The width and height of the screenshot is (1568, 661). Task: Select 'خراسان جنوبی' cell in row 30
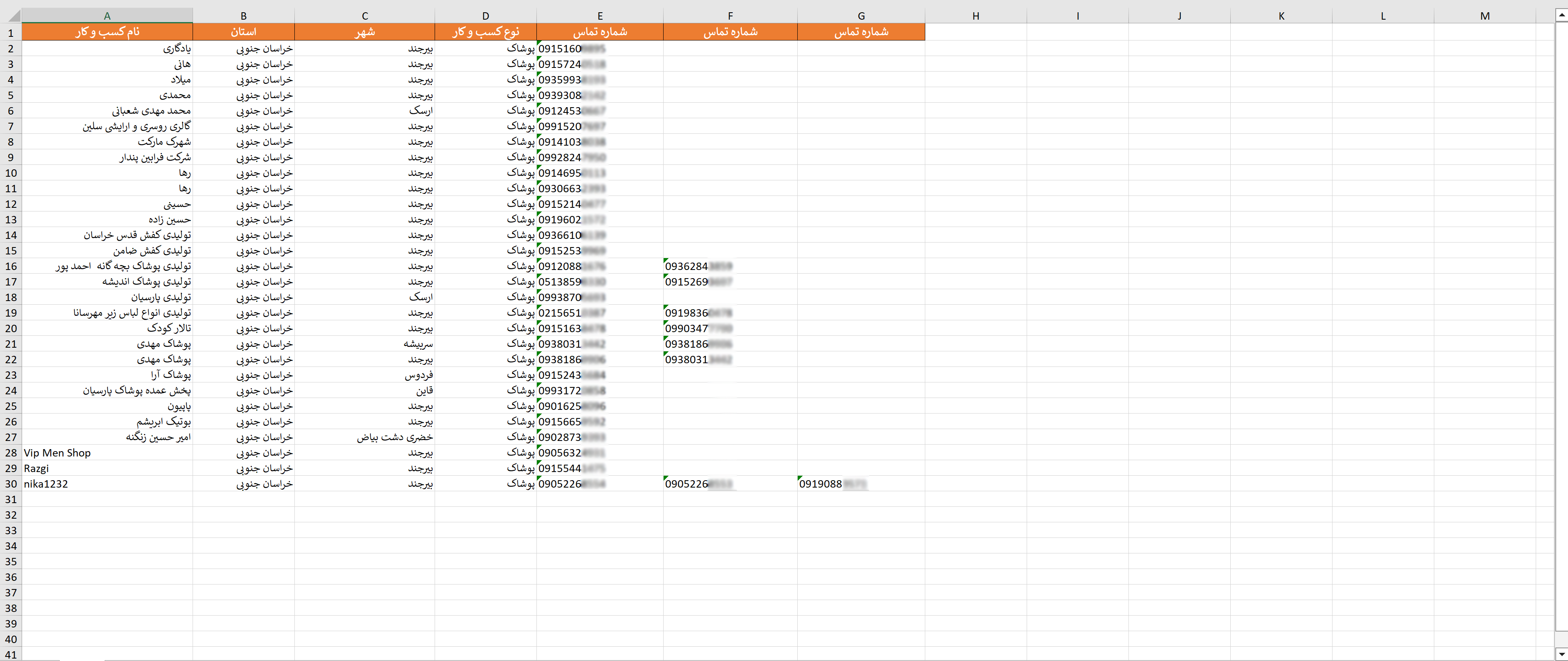point(243,484)
